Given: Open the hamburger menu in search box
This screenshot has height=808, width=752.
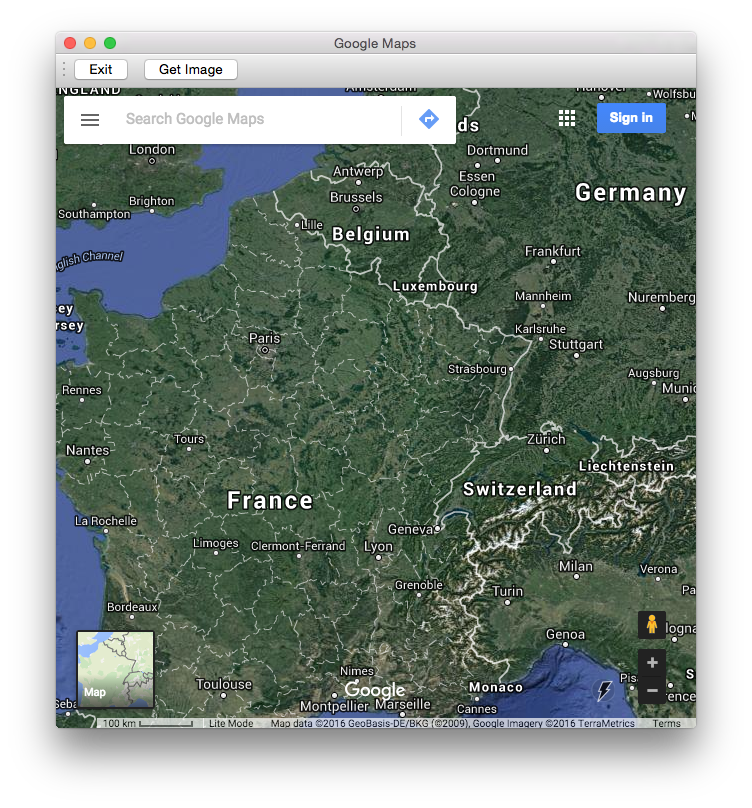Looking at the screenshot, I should [90, 120].
